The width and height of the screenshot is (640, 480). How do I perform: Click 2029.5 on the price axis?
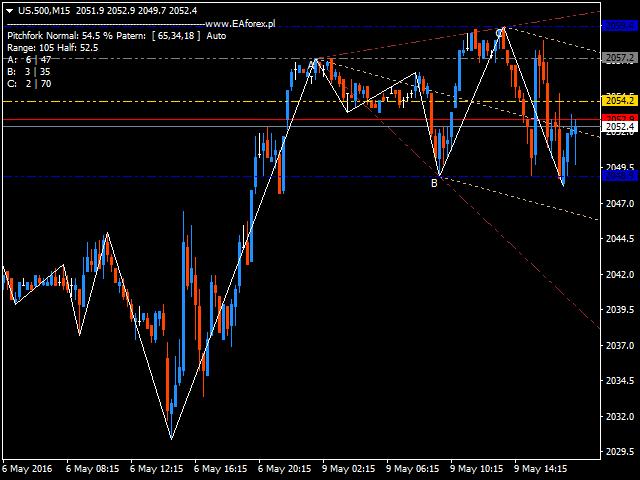click(x=620, y=452)
